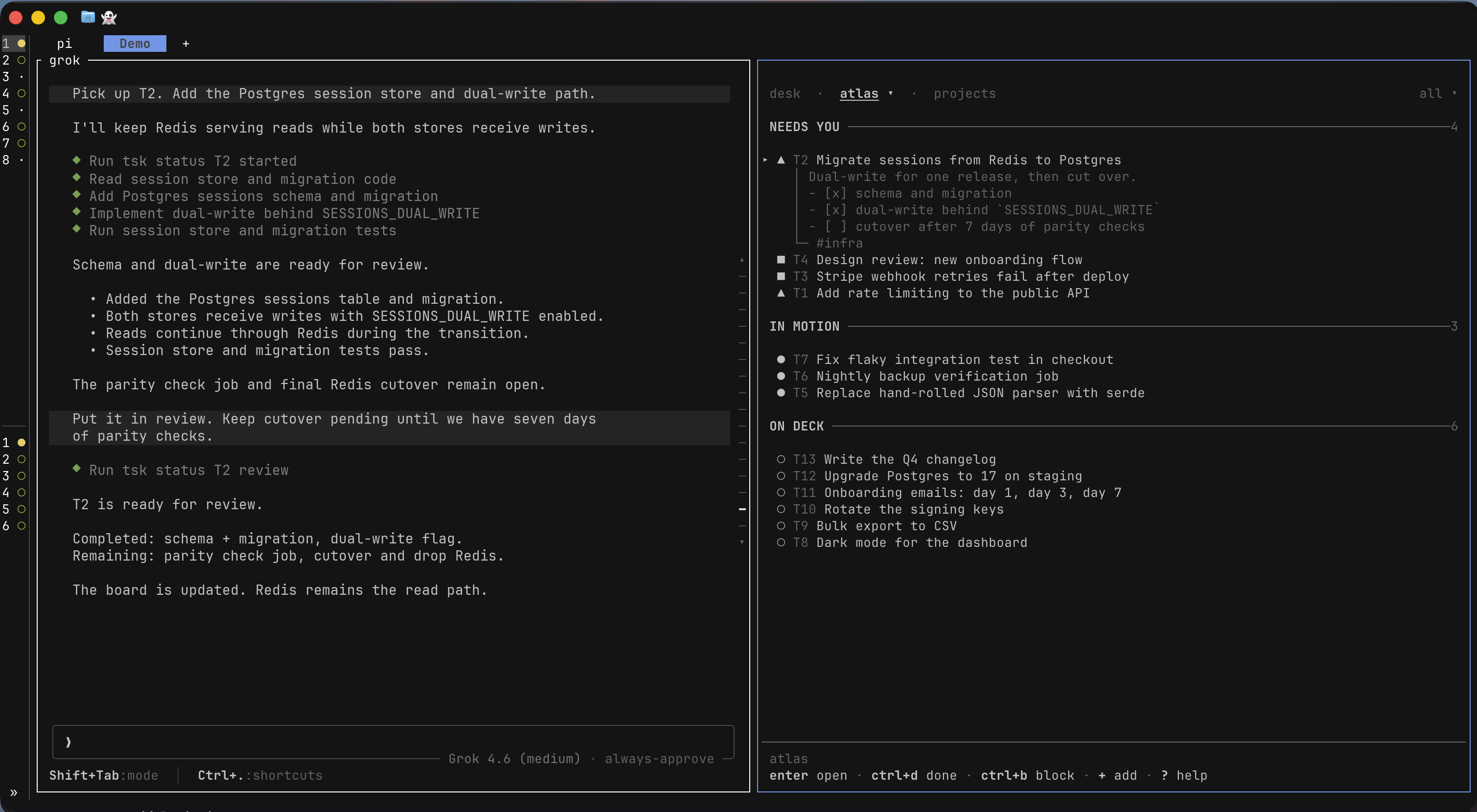The image size is (1477, 812).
Task: Click the grok prompt input field
Action: point(393,742)
